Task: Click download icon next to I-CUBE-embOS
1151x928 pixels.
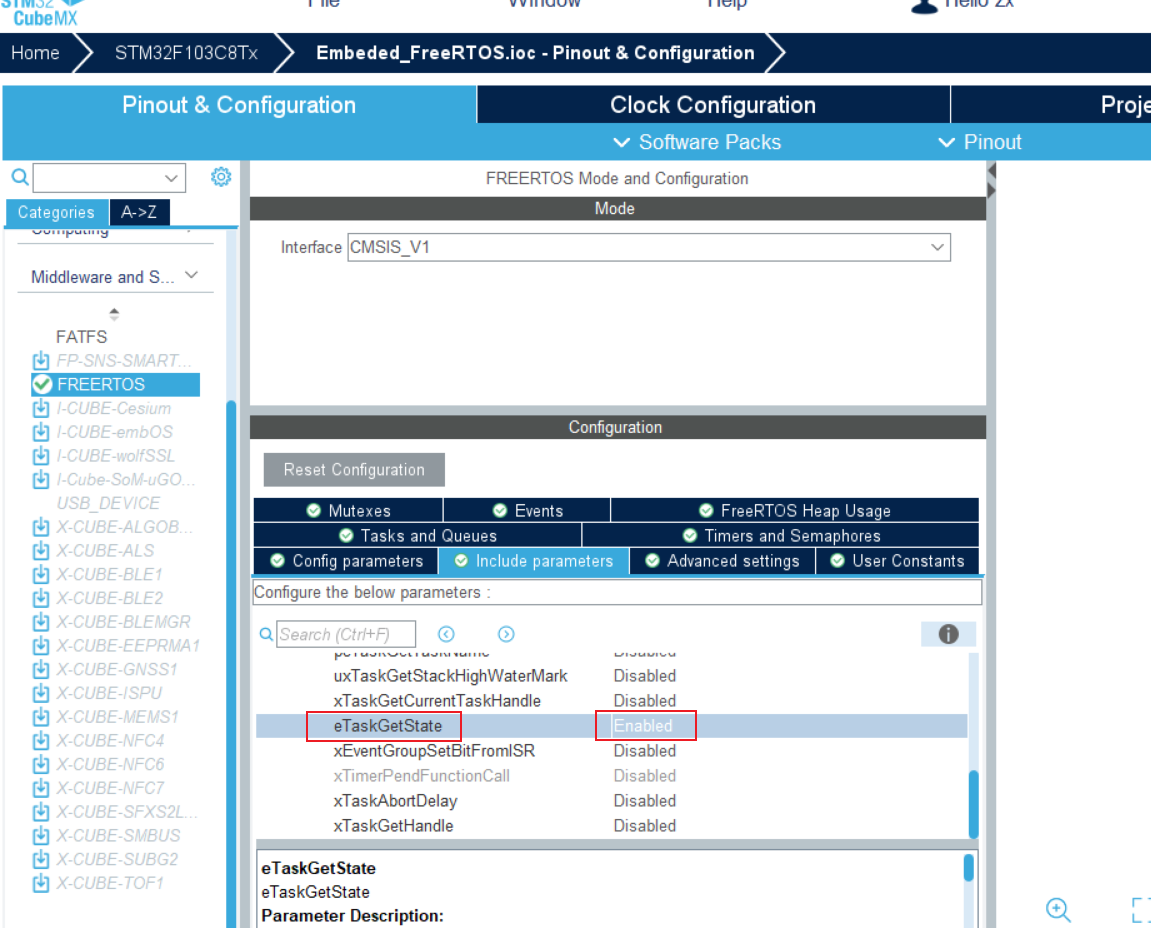Action: pyautogui.click(x=41, y=432)
